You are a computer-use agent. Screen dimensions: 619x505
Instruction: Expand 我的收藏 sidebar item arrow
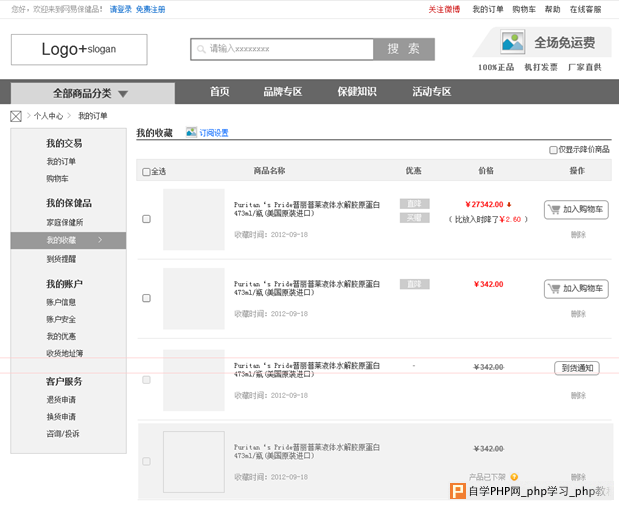[100, 241]
